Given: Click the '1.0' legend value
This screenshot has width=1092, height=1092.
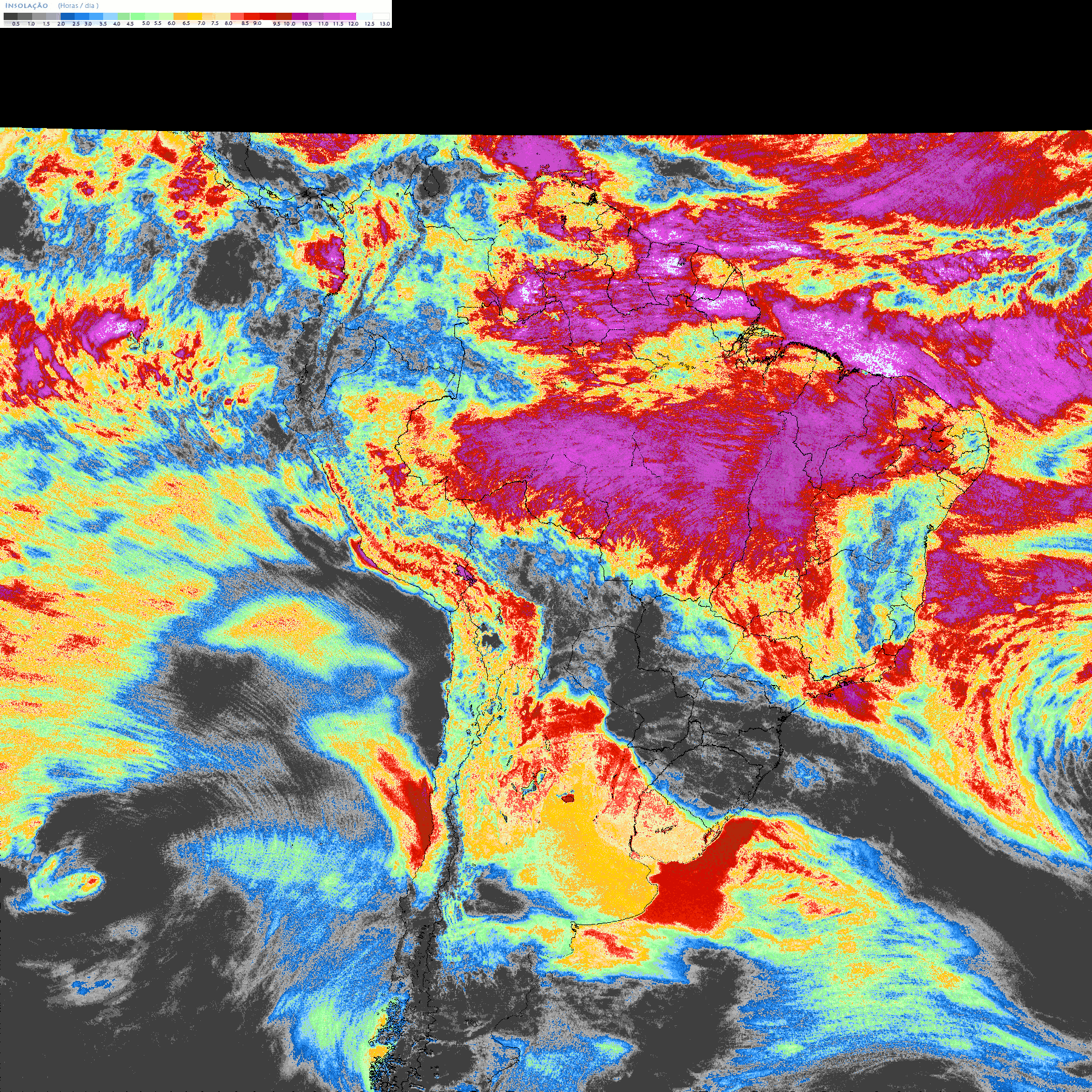Looking at the screenshot, I should click(31, 24).
